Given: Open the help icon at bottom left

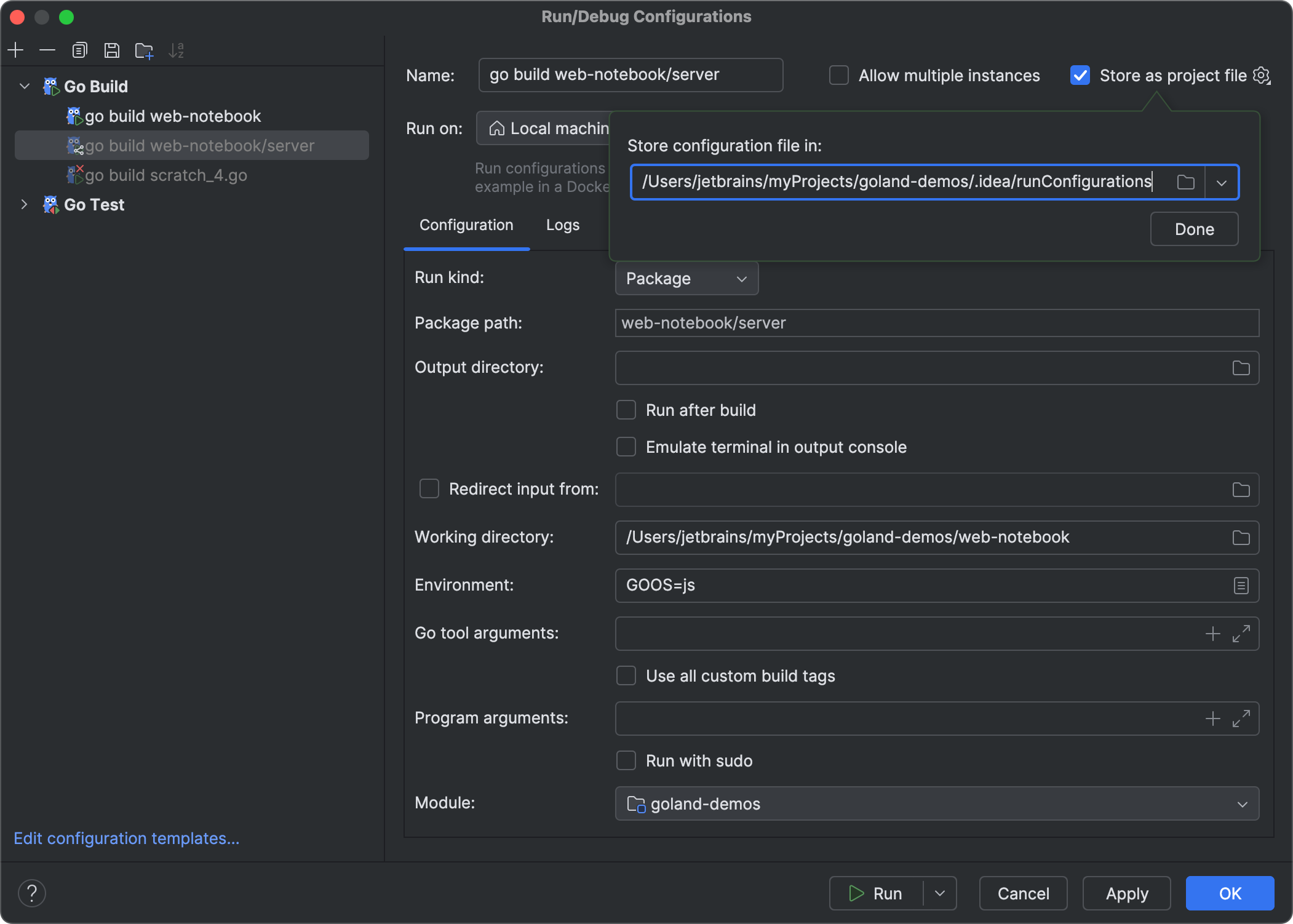Looking at the screenshot, I should (x=32, y=893).
